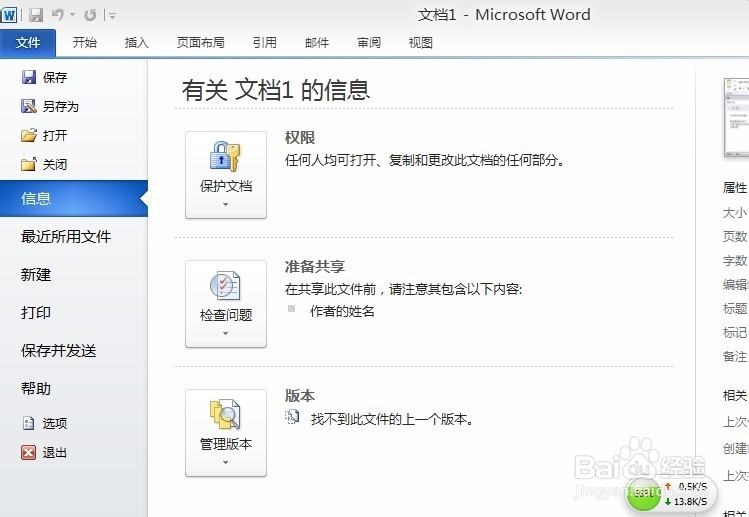Click the Redo icon in quick access toolbar
The image size is (749, 517).
90,15
